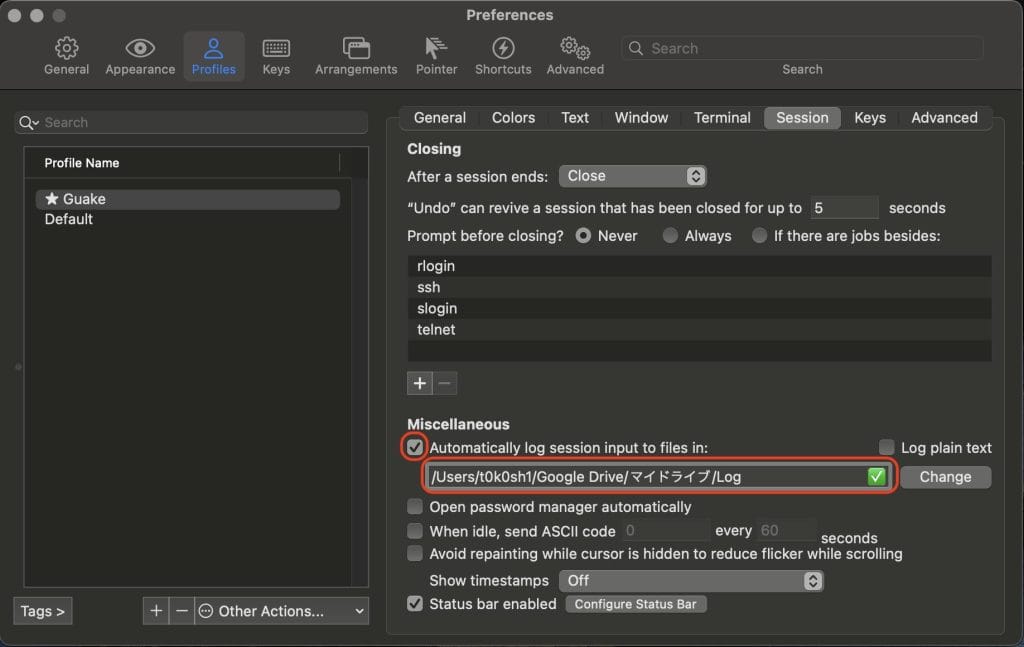Image resolution: width=1024 pixels, height=647 pixels.
Task: Select slogin in jobs list
Action: click(699, 308)
